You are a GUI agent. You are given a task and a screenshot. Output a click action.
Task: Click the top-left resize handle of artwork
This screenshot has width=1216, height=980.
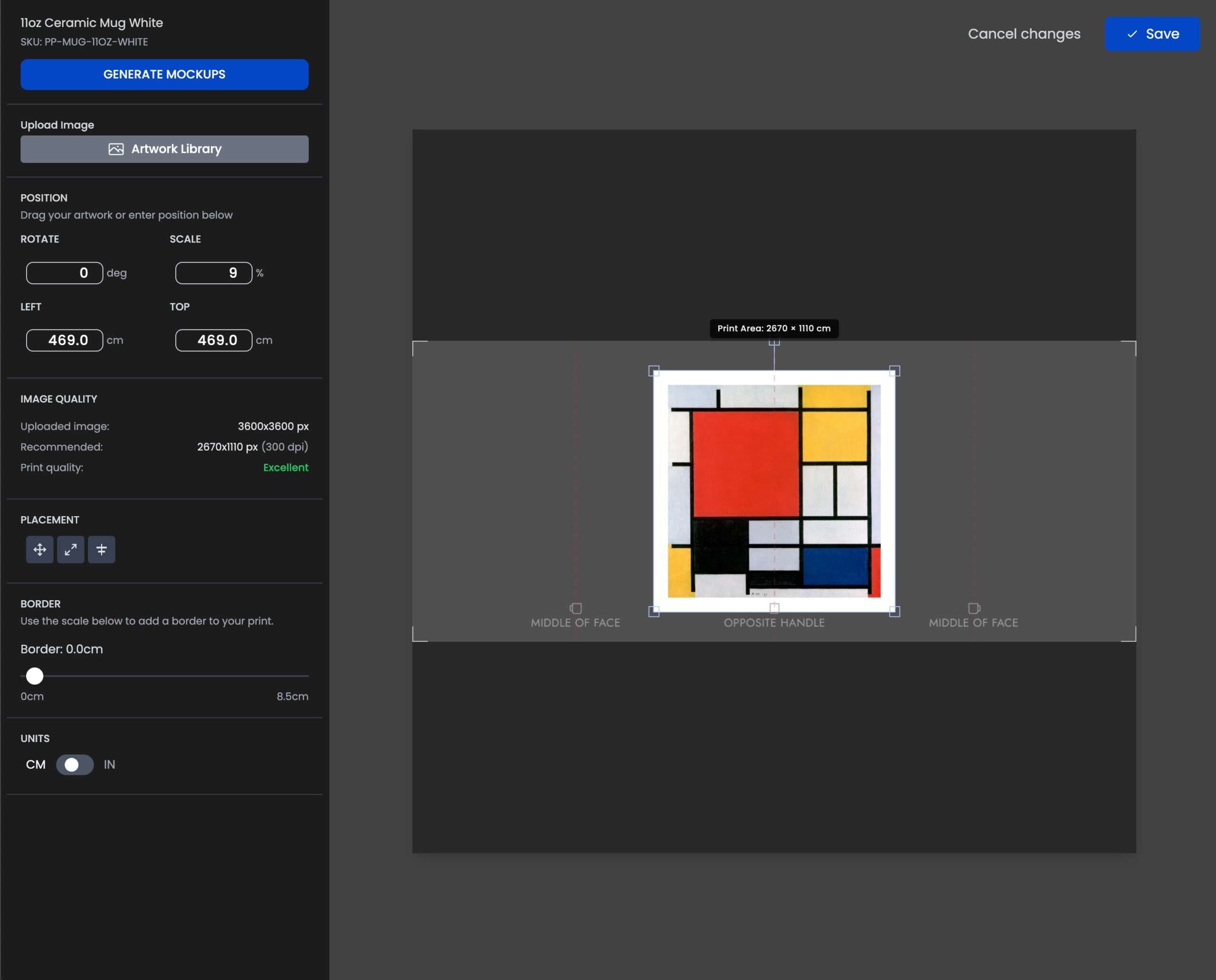(x=654, y=371)
